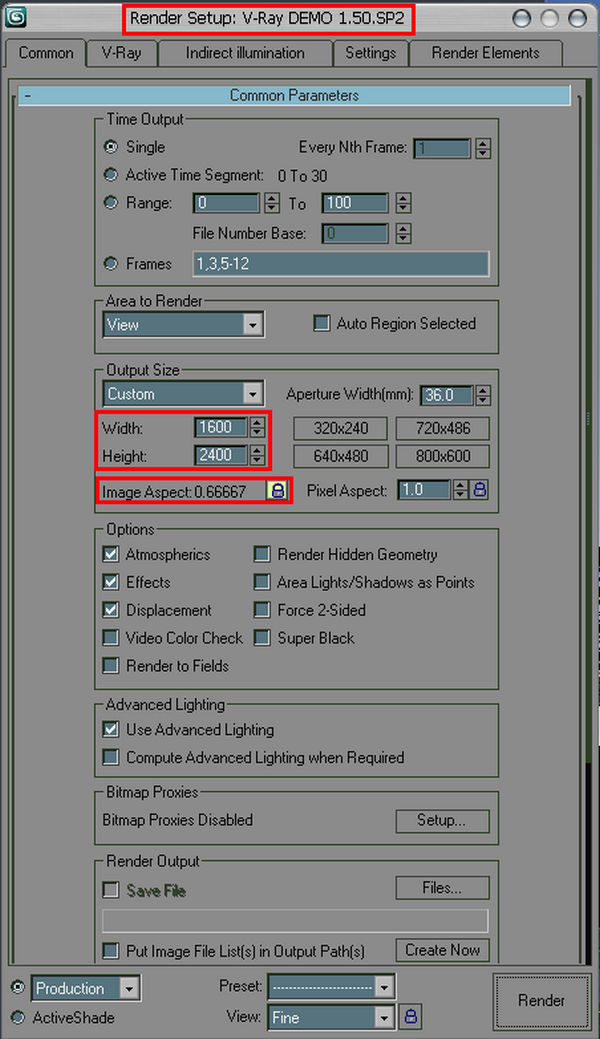Click the Files... button
Screen dimensions: 600x1039
pos(443,888)
